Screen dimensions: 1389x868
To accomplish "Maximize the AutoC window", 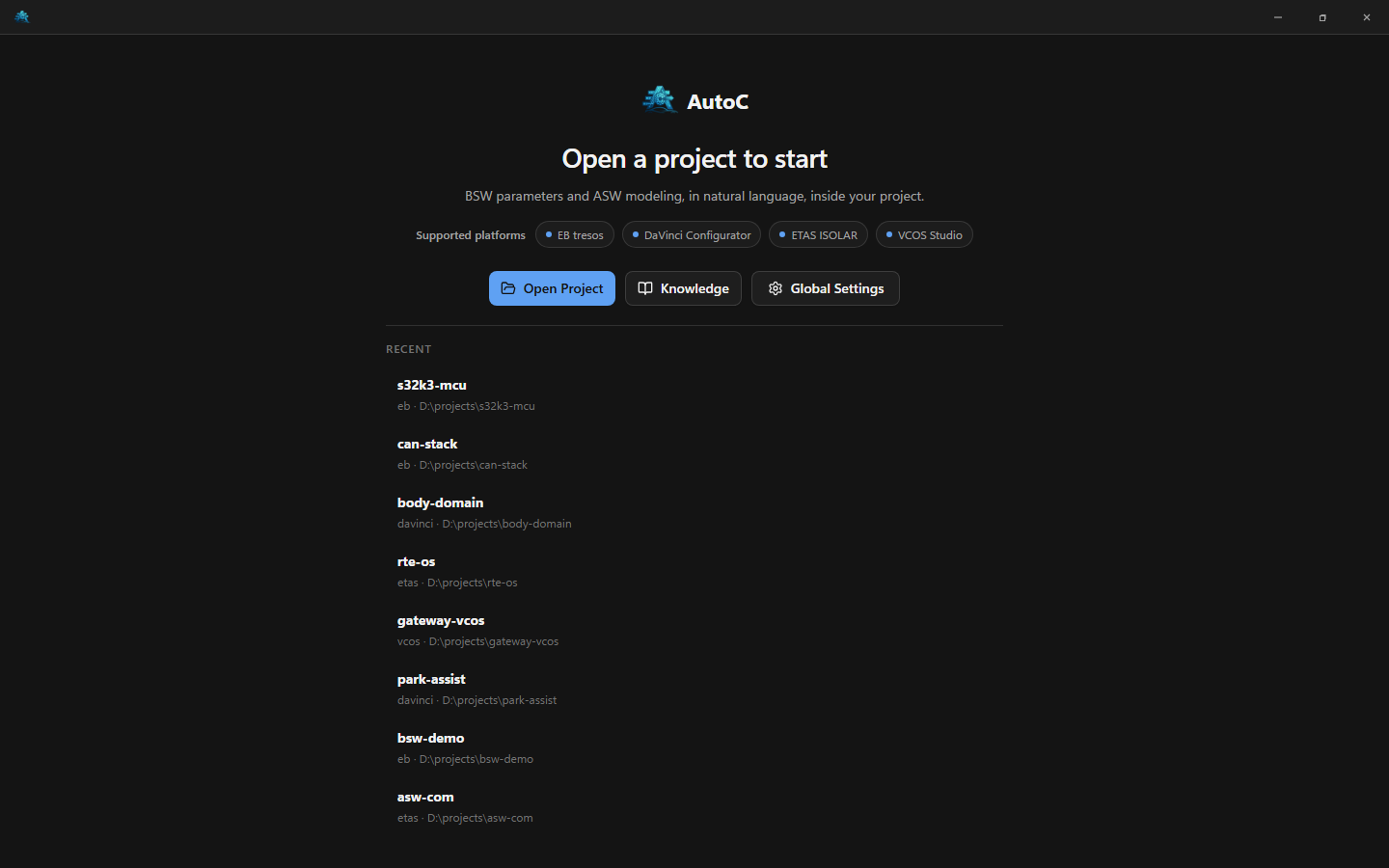I will [x=1322, y=17].
